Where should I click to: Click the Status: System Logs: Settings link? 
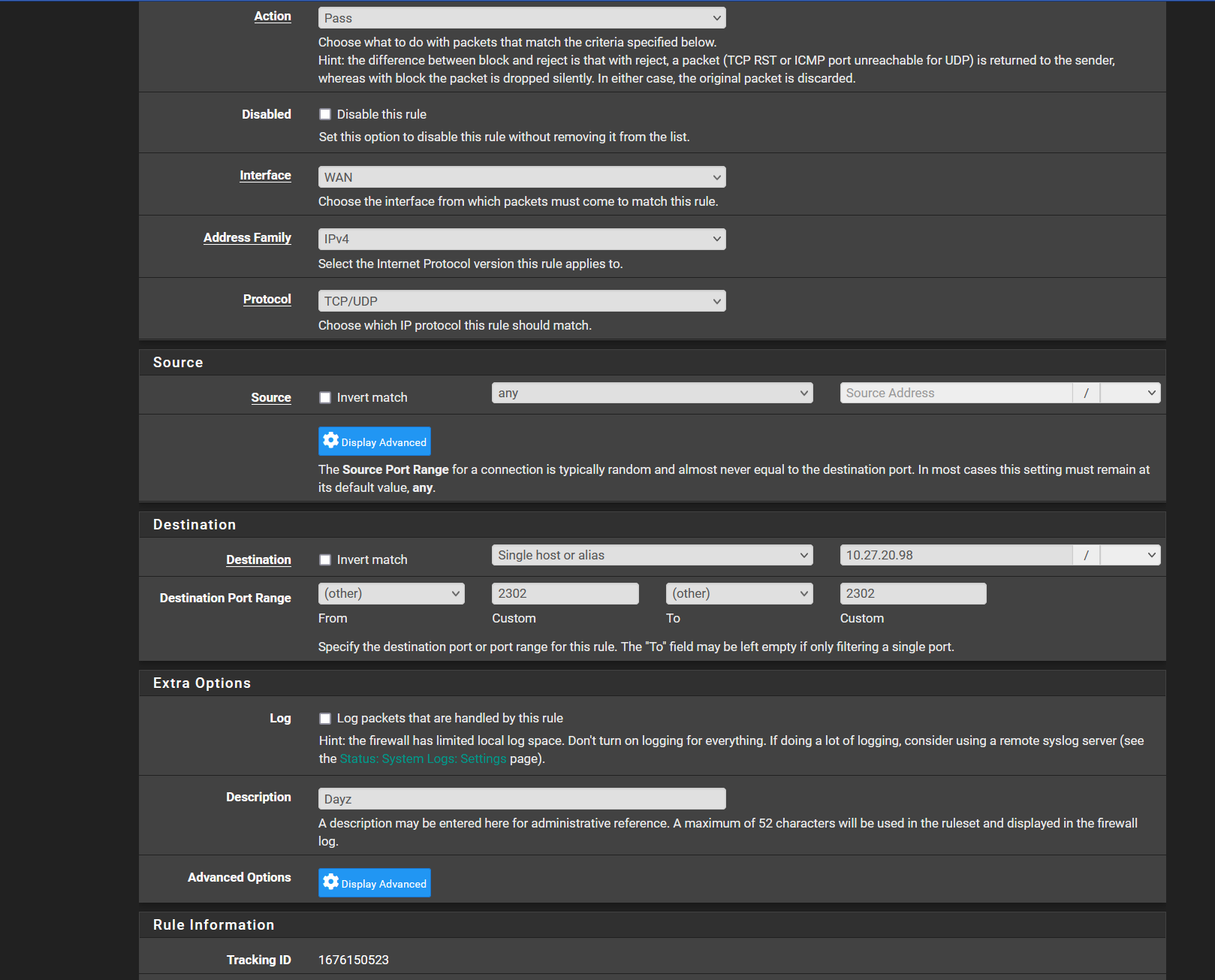424,758
